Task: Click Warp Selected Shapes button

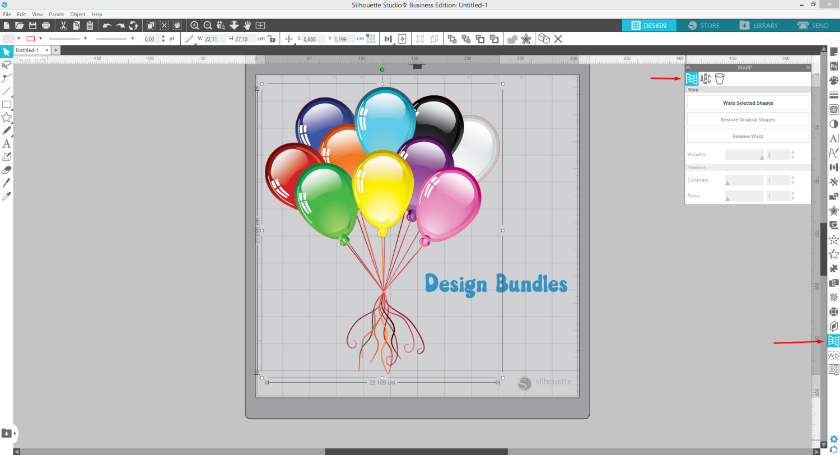Action: (748, 103)
